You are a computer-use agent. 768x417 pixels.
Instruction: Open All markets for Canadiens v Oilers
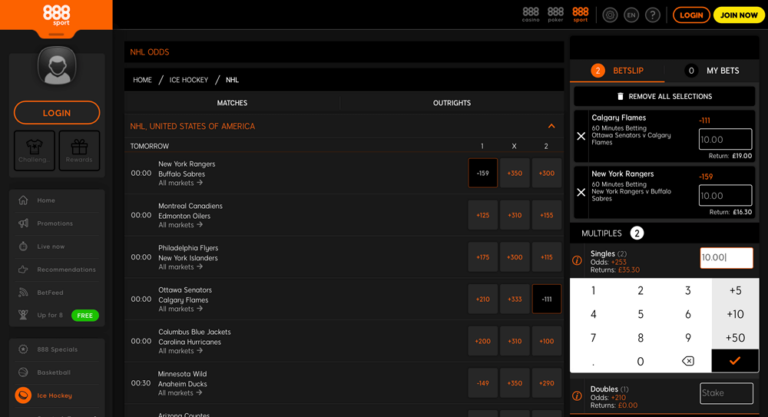pos(180,225)
